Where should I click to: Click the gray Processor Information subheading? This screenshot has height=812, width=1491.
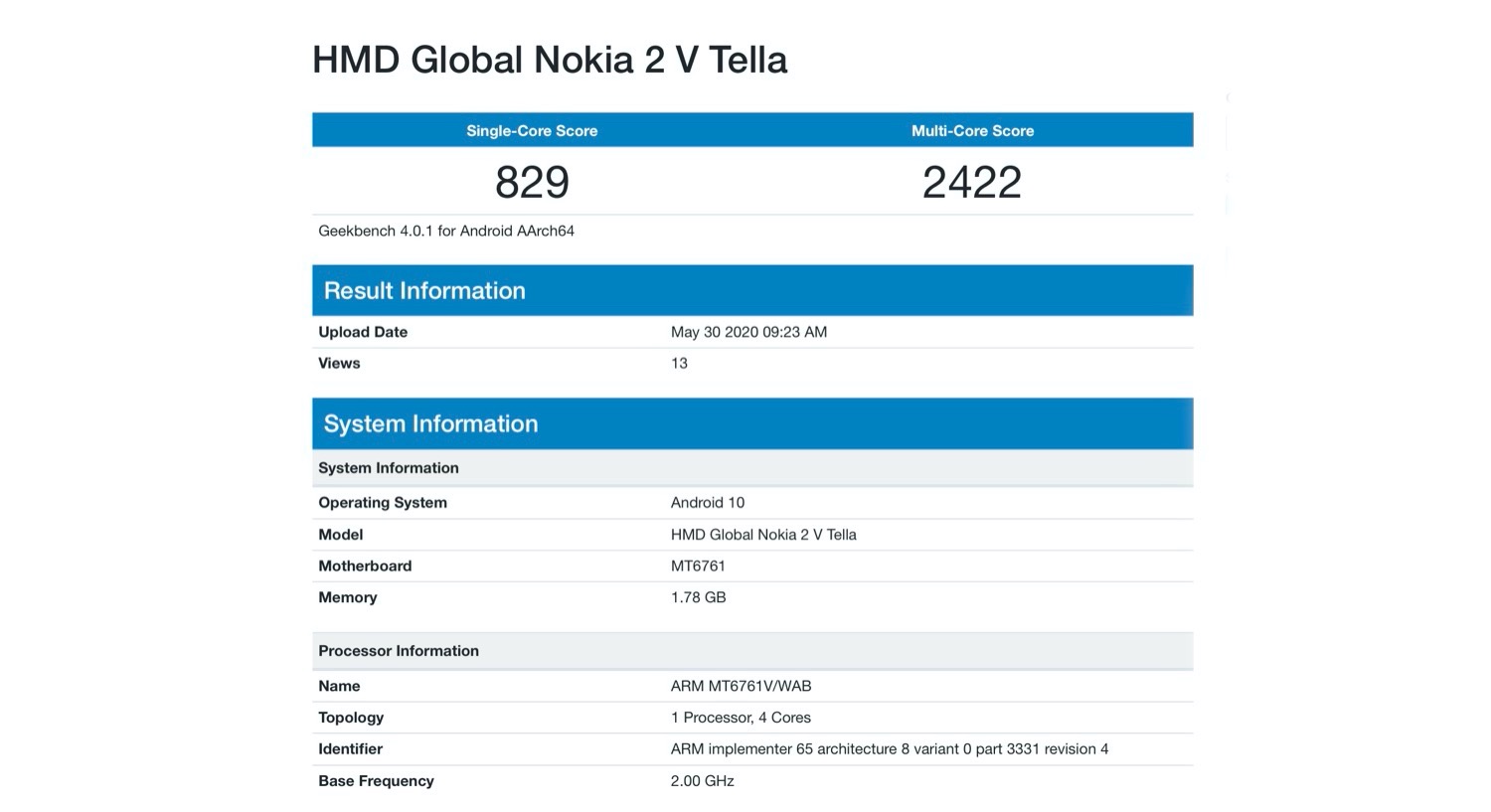click(x=399, y=651)
